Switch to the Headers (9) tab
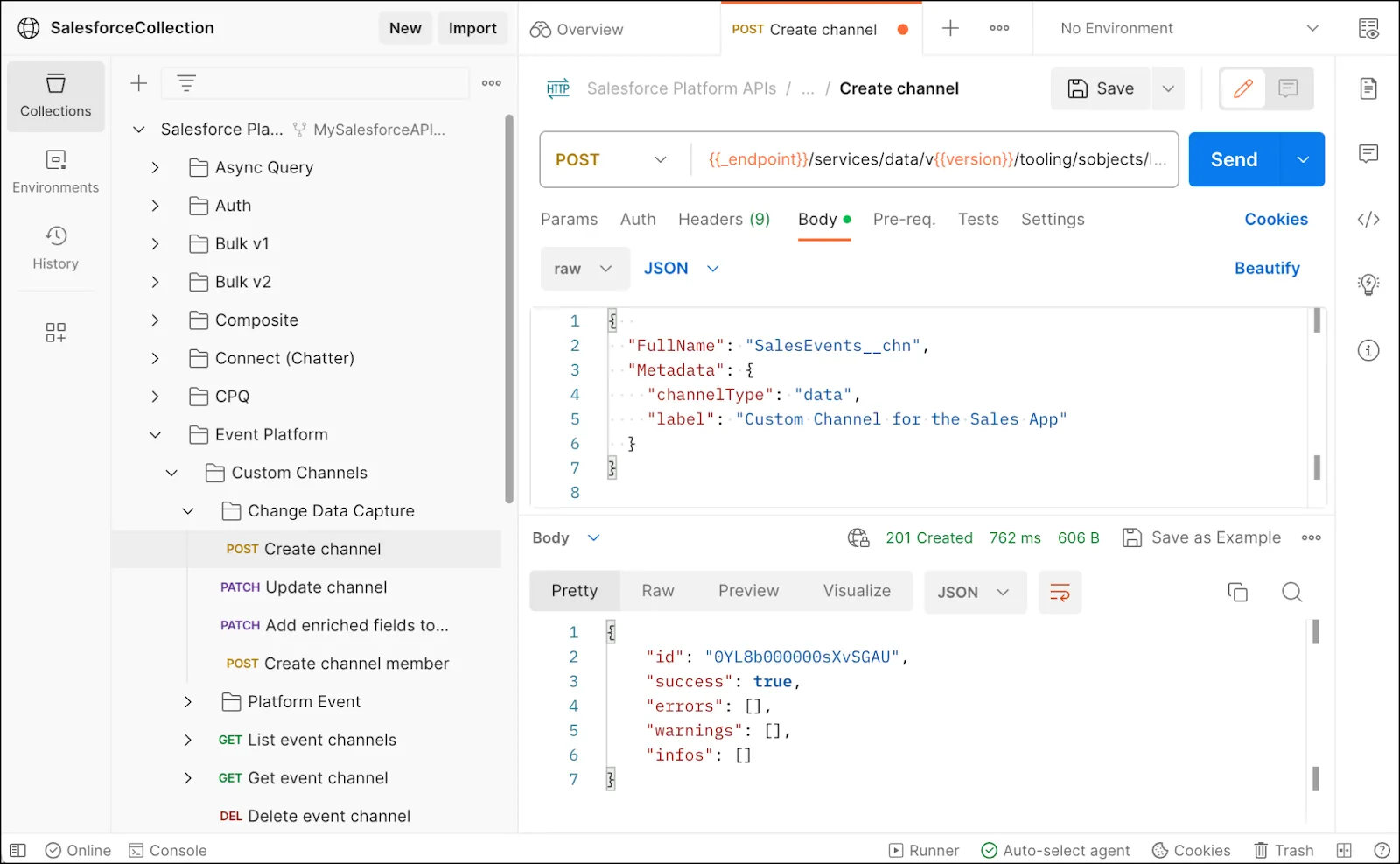The image size is (1400, 864). (724, 219)
